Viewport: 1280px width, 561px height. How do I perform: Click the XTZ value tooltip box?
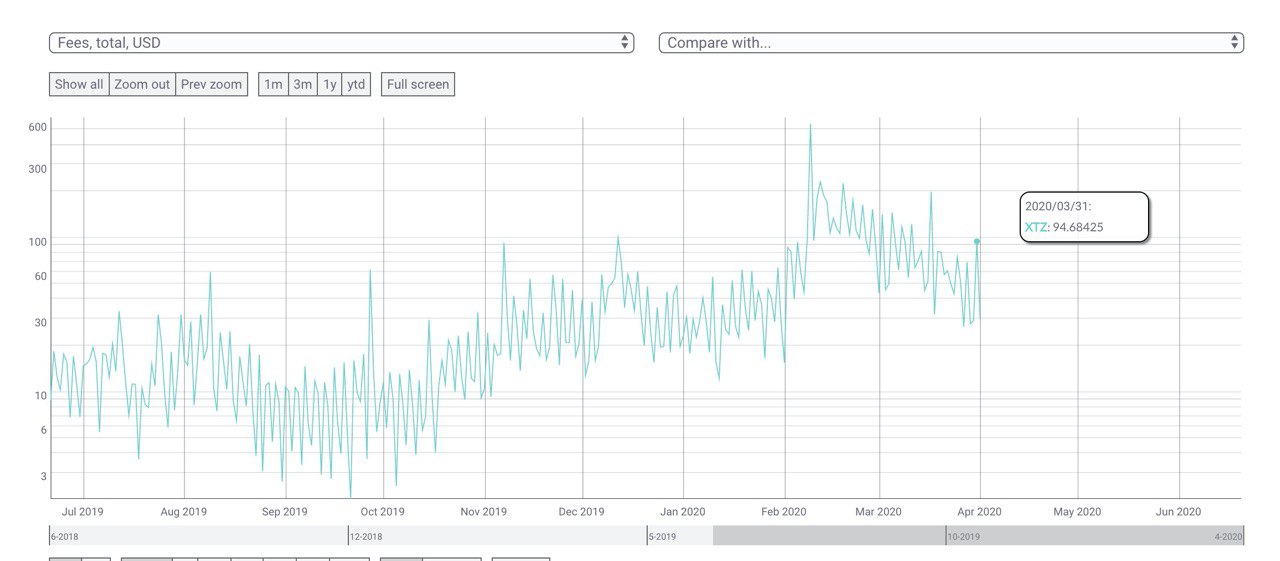coord(1084,217)
